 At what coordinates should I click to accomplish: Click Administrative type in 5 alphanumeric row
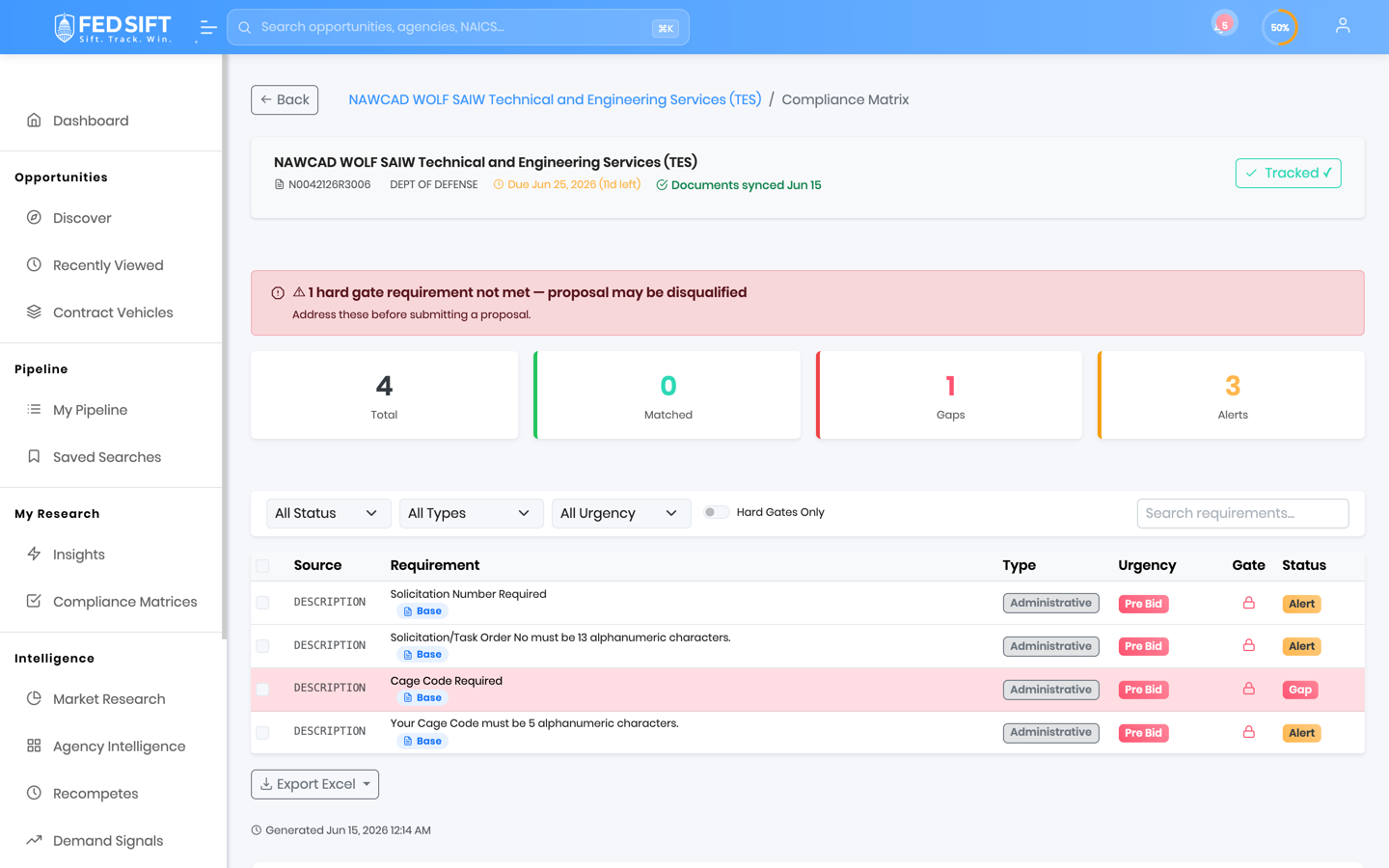(1050, 733)
